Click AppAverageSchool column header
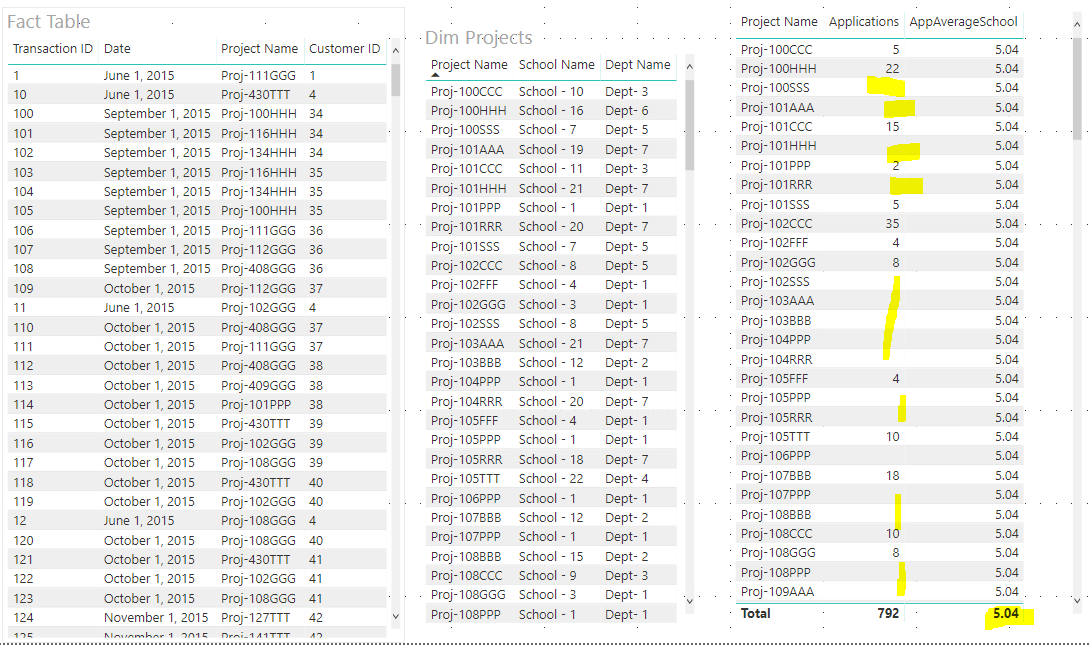Screen dimensions: 1090x649 [963, 22]
